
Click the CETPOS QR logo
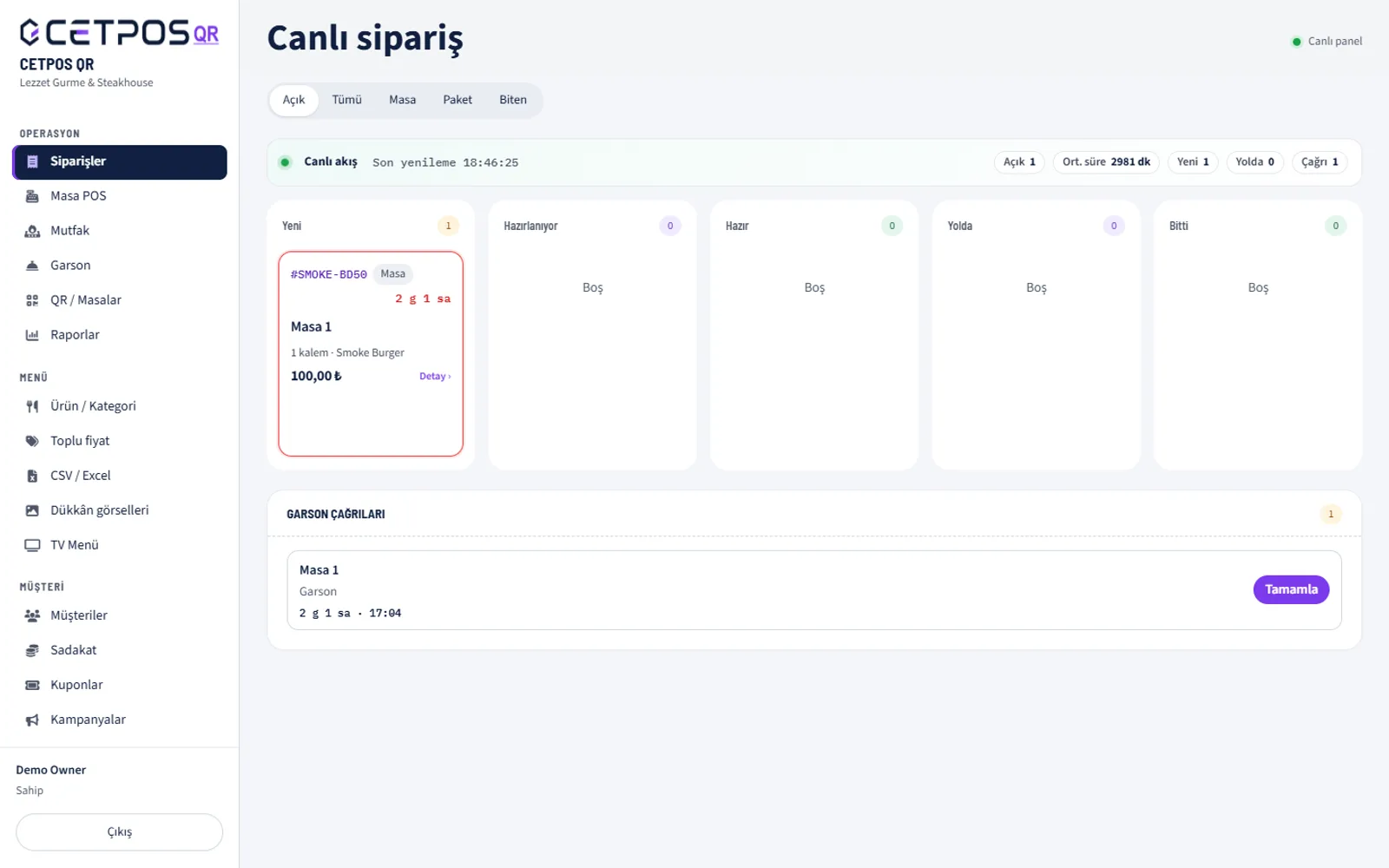119,32
